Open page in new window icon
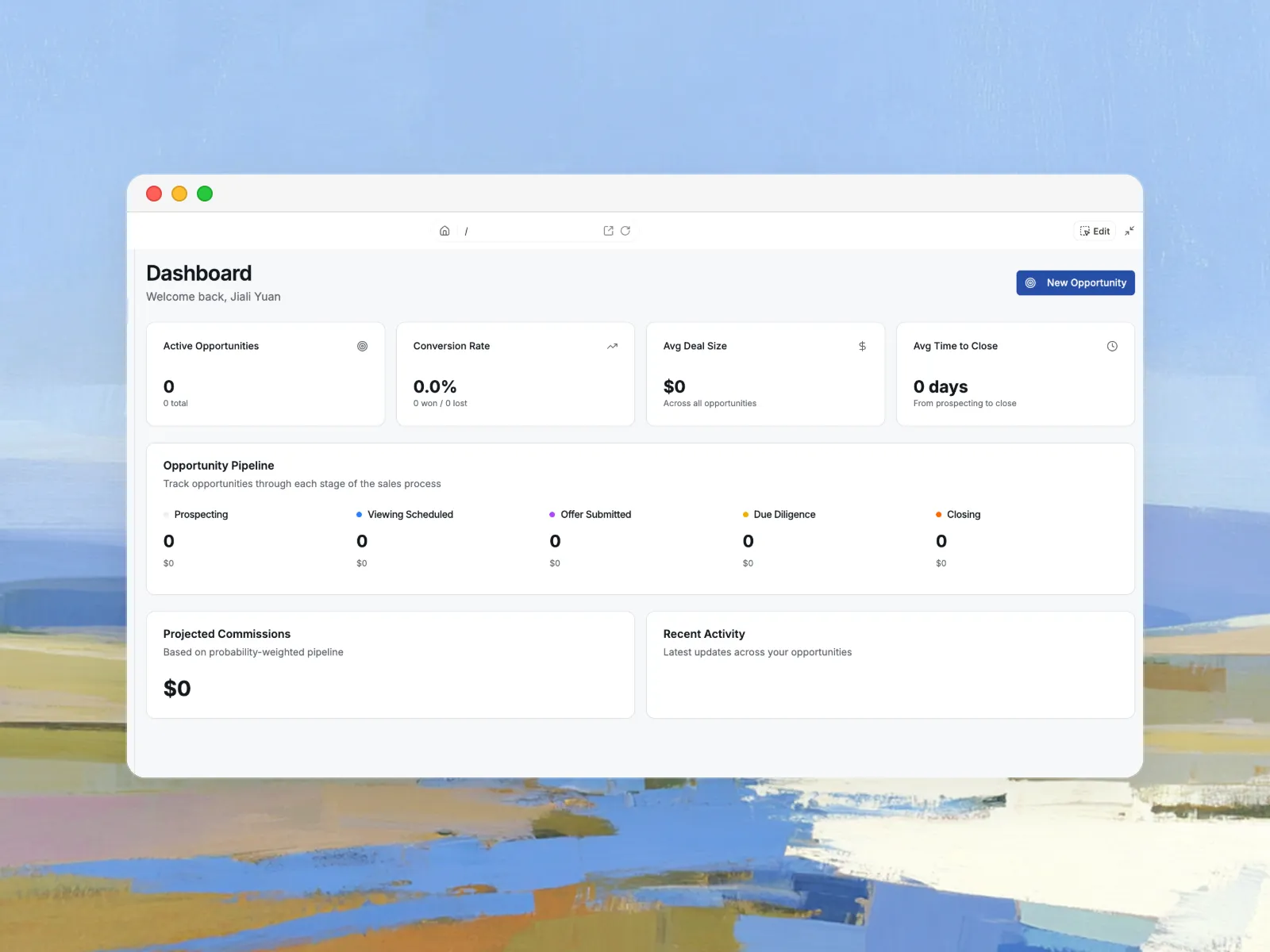 pyautogui.click(x=608, y=231)
